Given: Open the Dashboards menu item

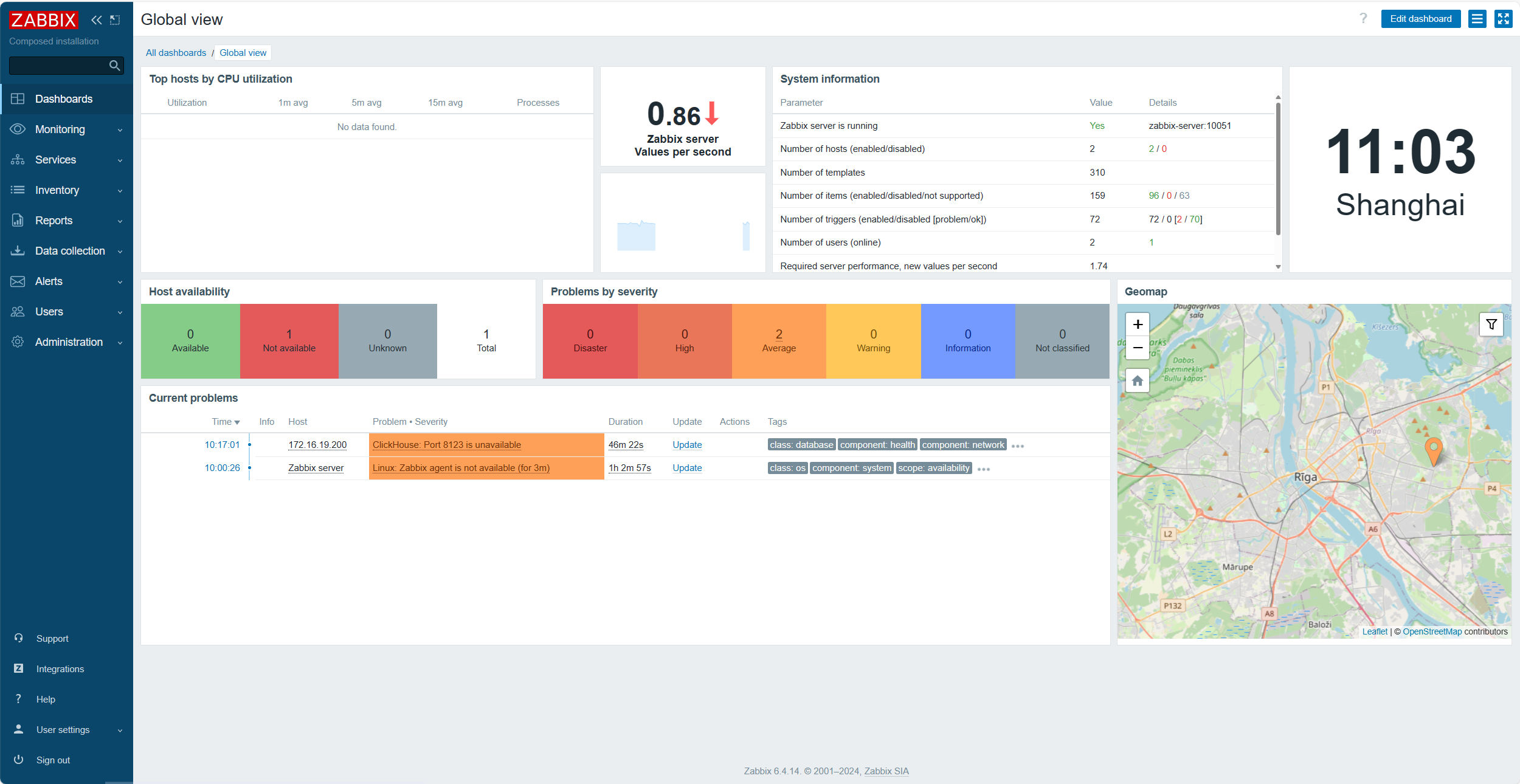Looking at the screenshot, I should (64, 99).
